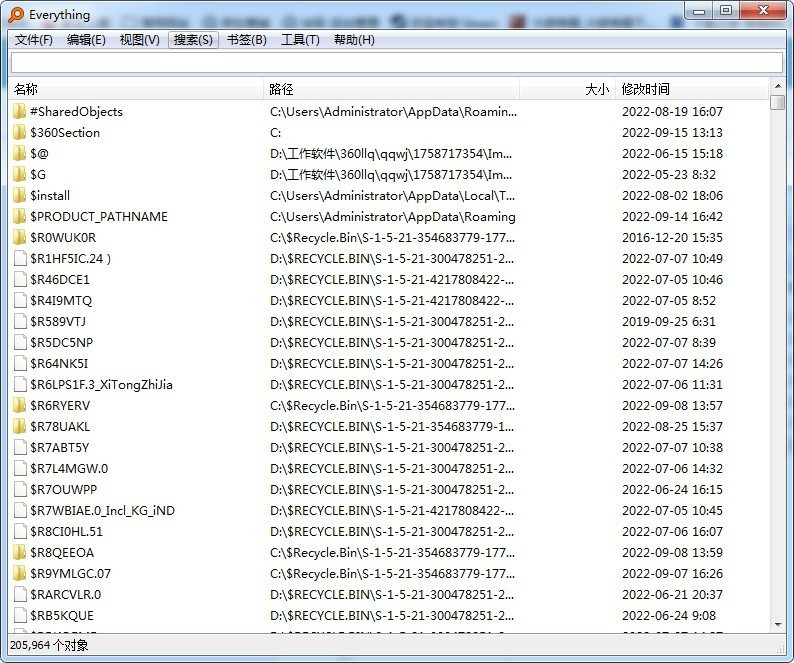
Task: Click the $360Section folder icon
Action: [19, 133]
